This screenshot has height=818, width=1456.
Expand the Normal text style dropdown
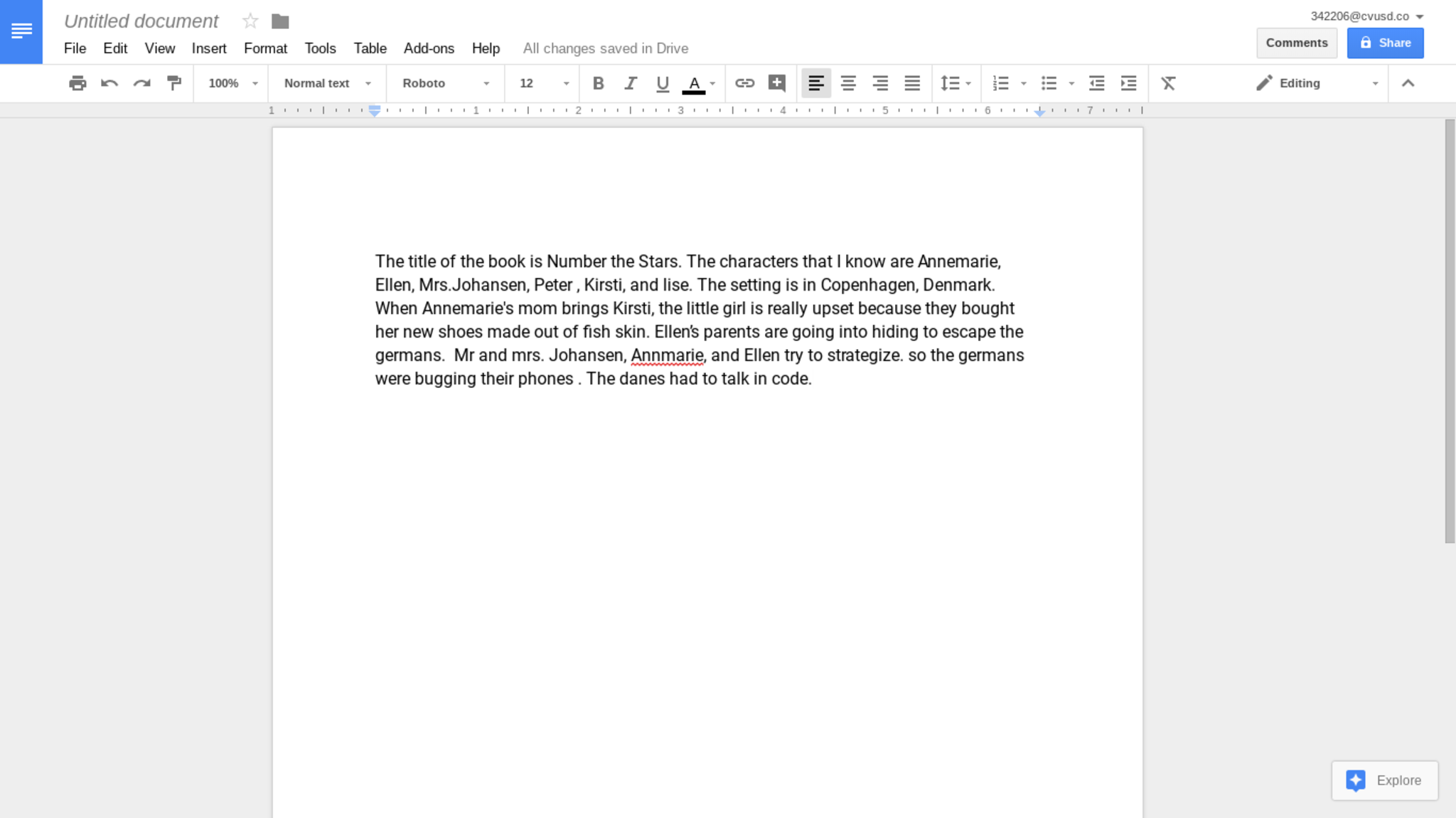coord(327,83)
